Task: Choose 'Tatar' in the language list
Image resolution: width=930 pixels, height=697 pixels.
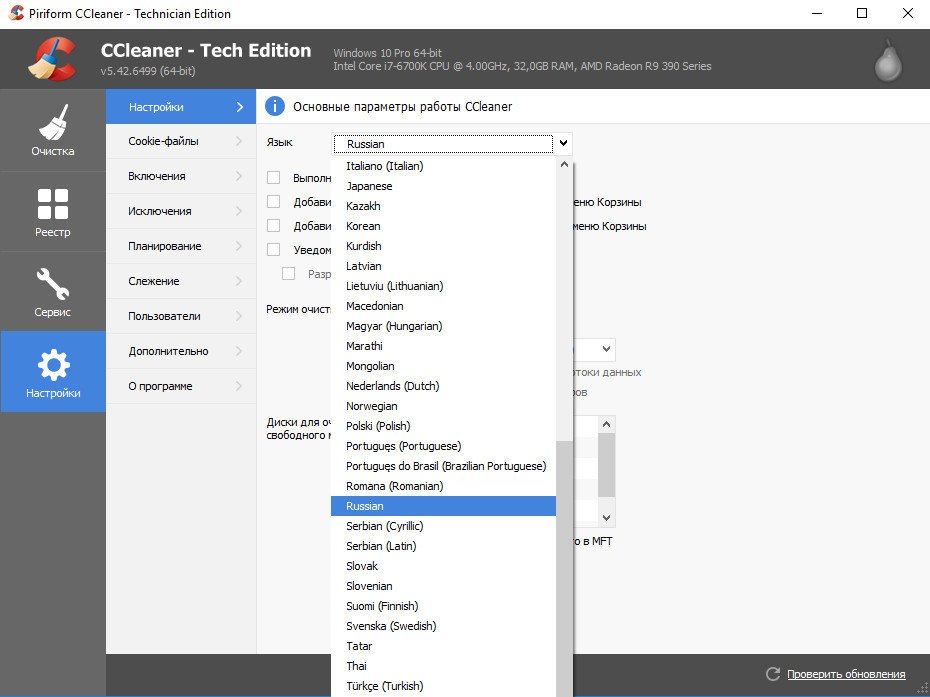Action: click(x=444, y=646)
